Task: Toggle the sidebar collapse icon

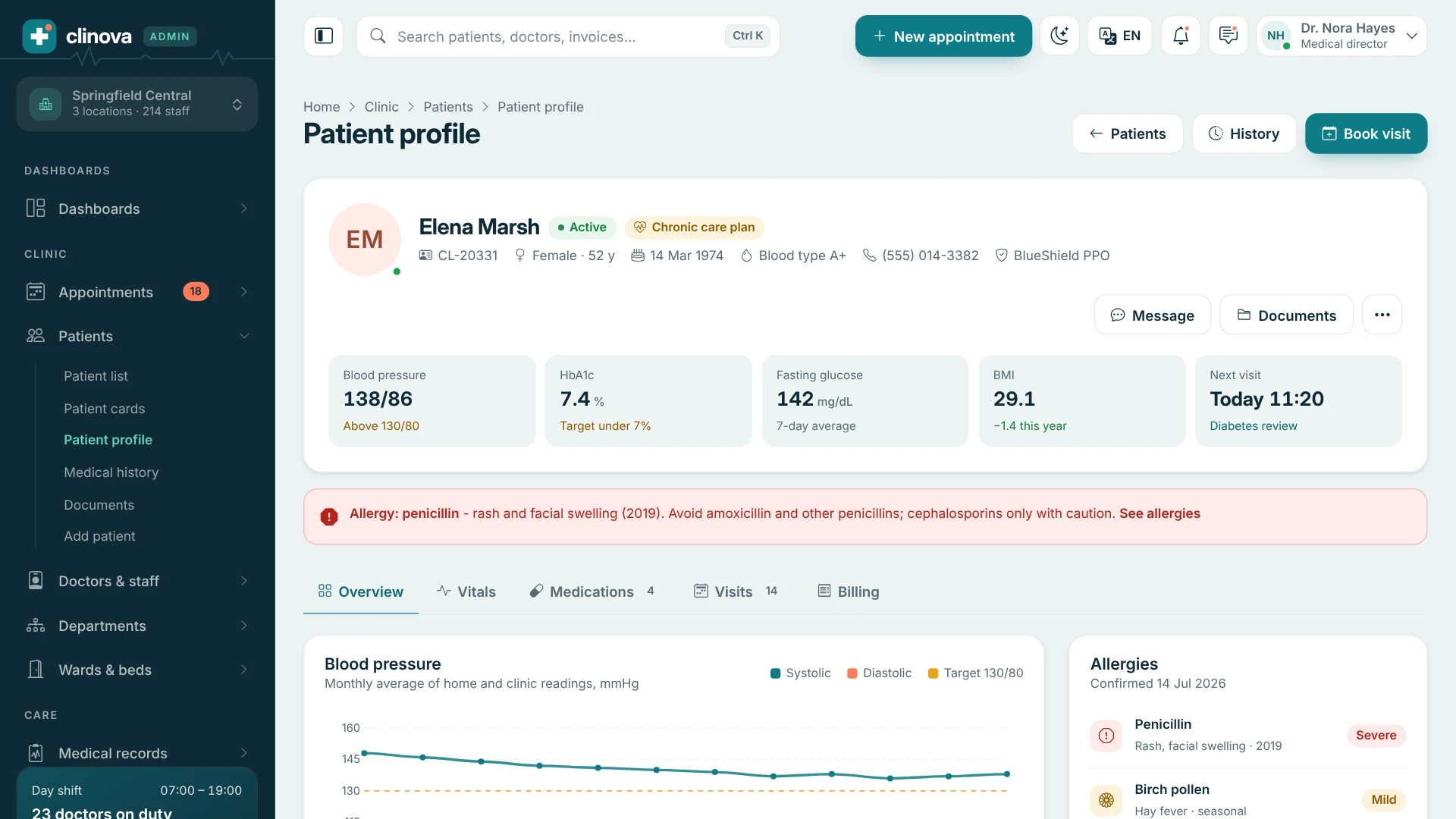Action: [x=324, y=36]
